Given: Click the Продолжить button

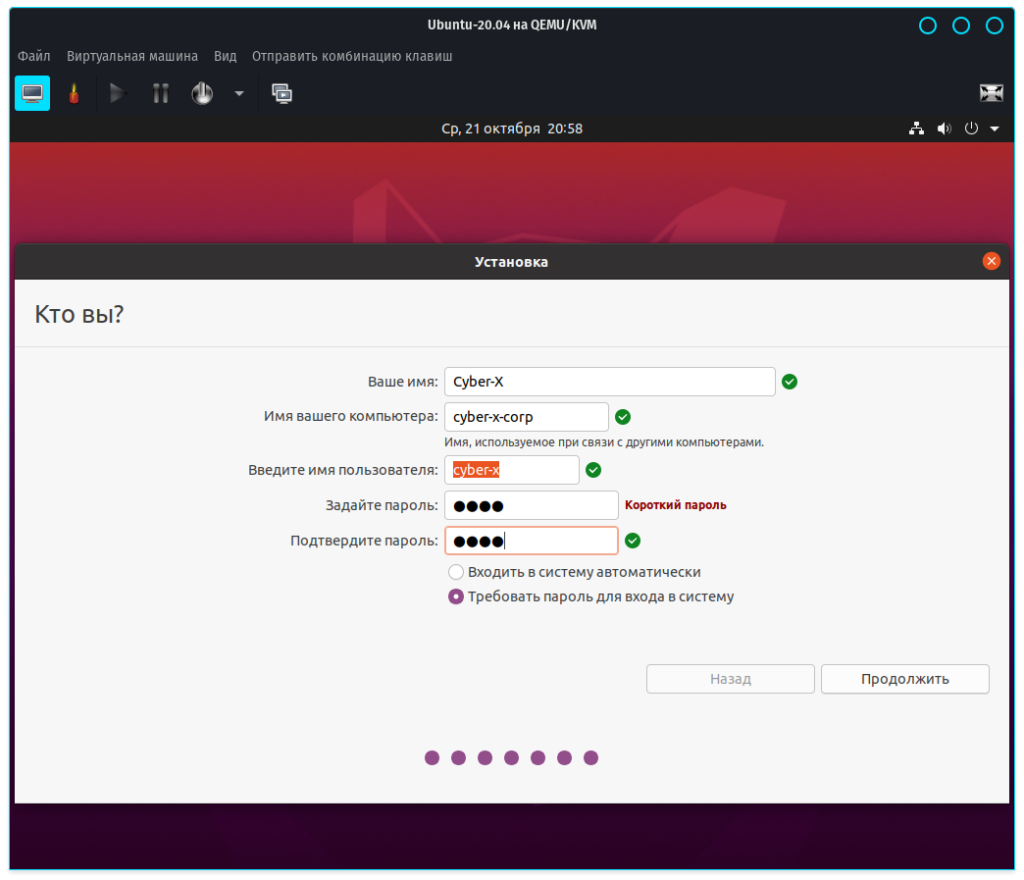Looking at the screenshot, I should [x=905, y=679].
